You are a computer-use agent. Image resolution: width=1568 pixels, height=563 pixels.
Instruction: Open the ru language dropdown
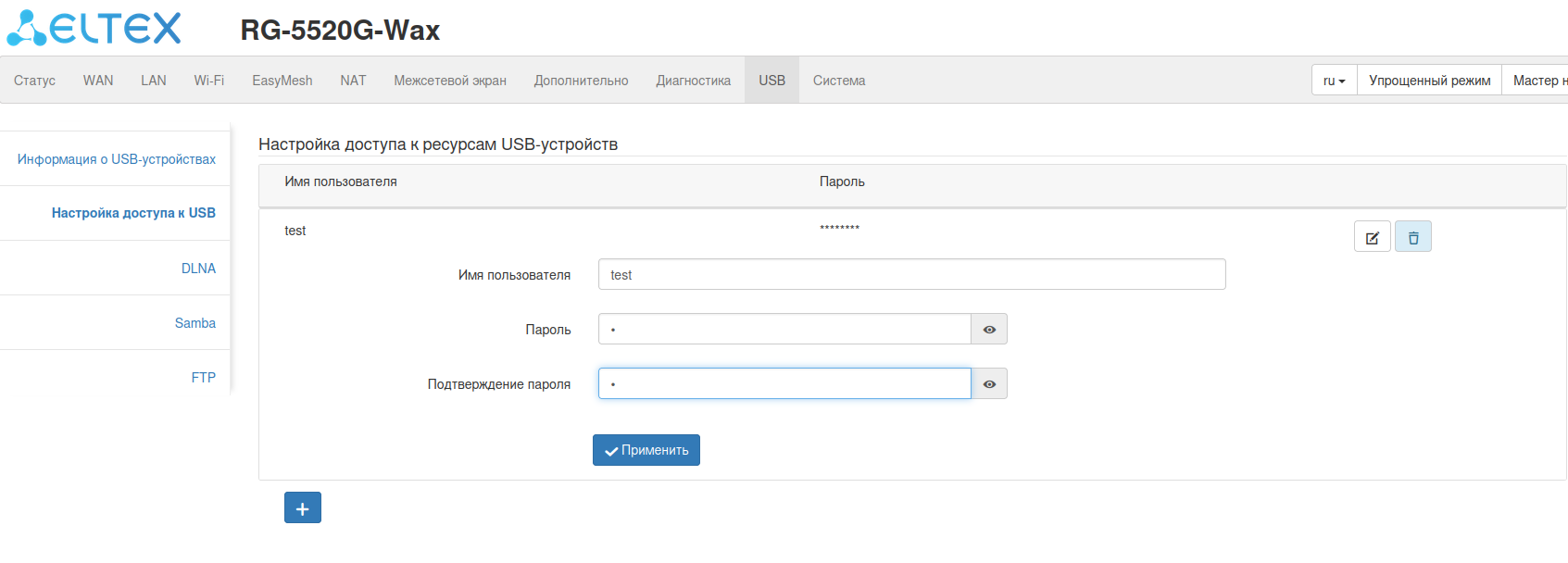click(1334, 81)
